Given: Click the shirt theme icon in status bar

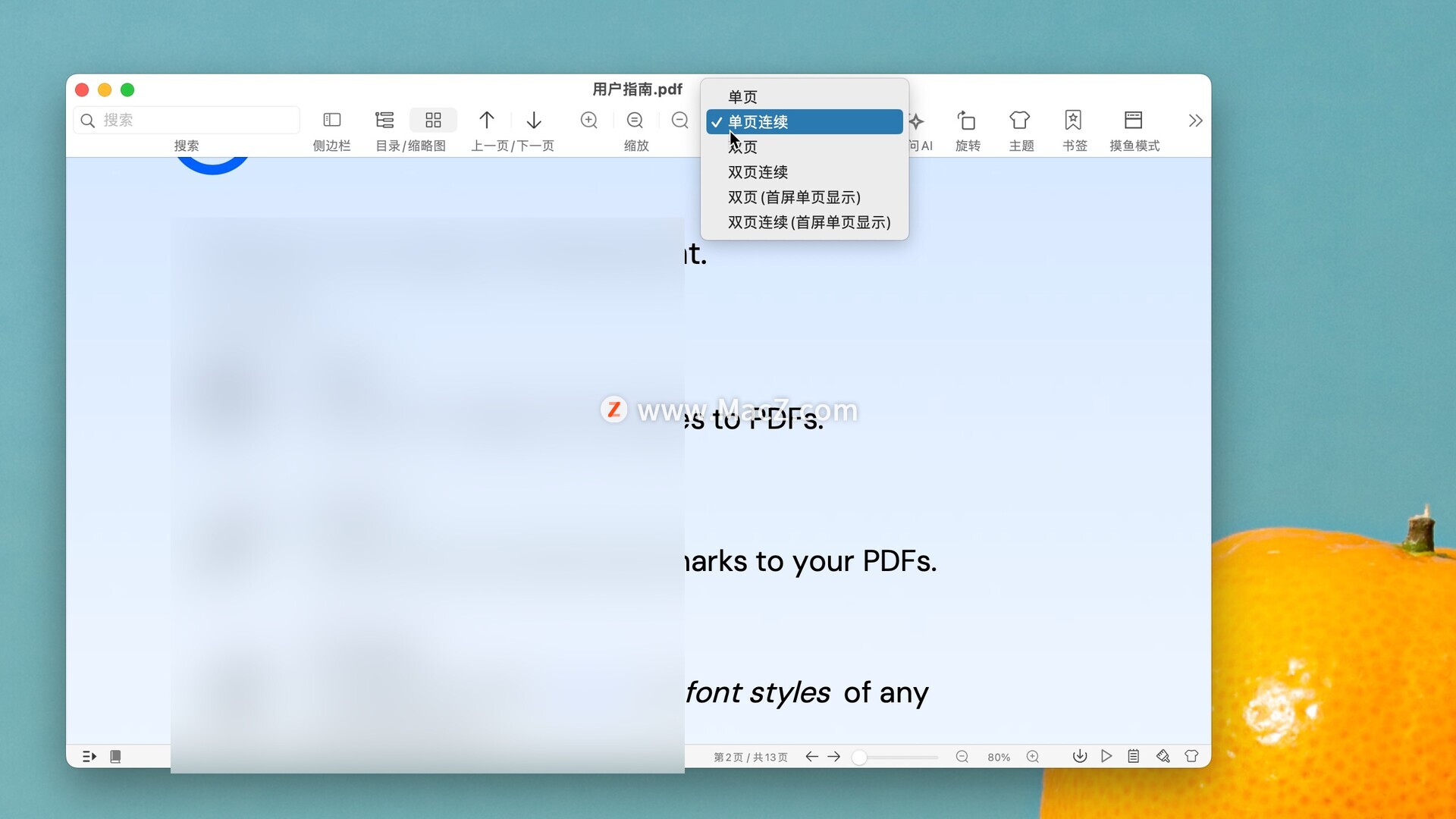Looking at the screenshot, I should 1191,756.
